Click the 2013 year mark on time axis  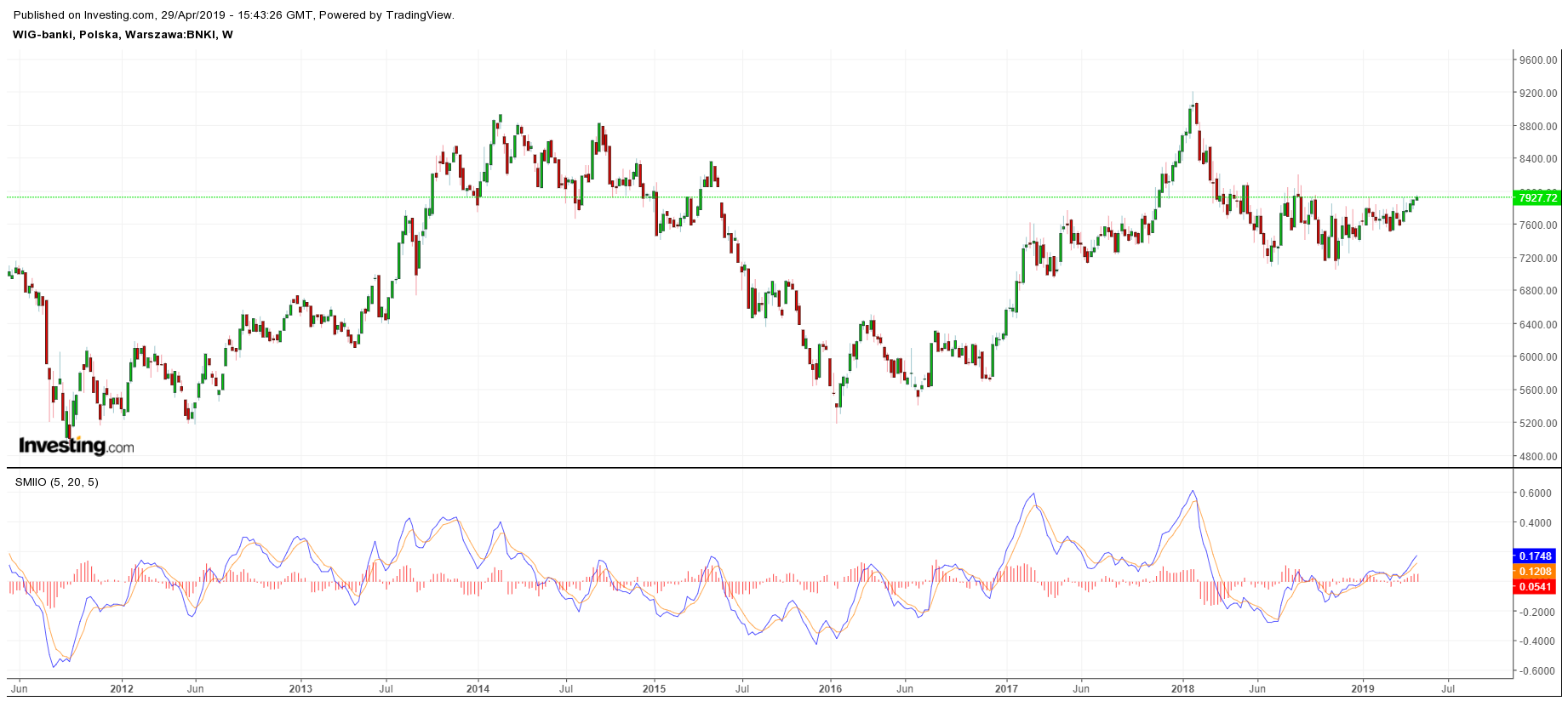tap(300, 689)
